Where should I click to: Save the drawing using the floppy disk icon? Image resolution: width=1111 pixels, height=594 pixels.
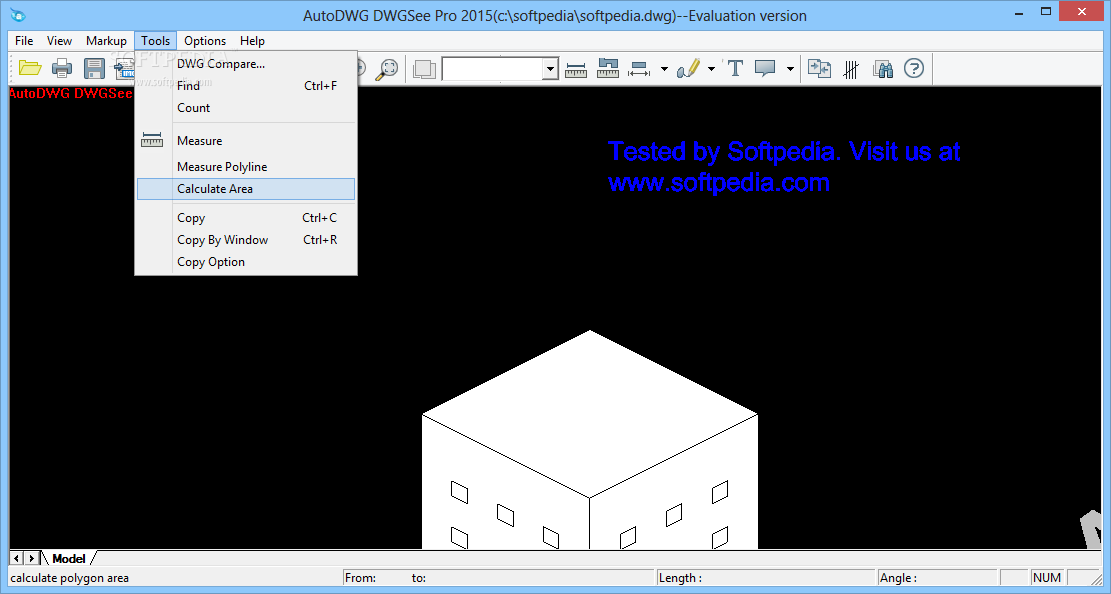click(94, 68)
